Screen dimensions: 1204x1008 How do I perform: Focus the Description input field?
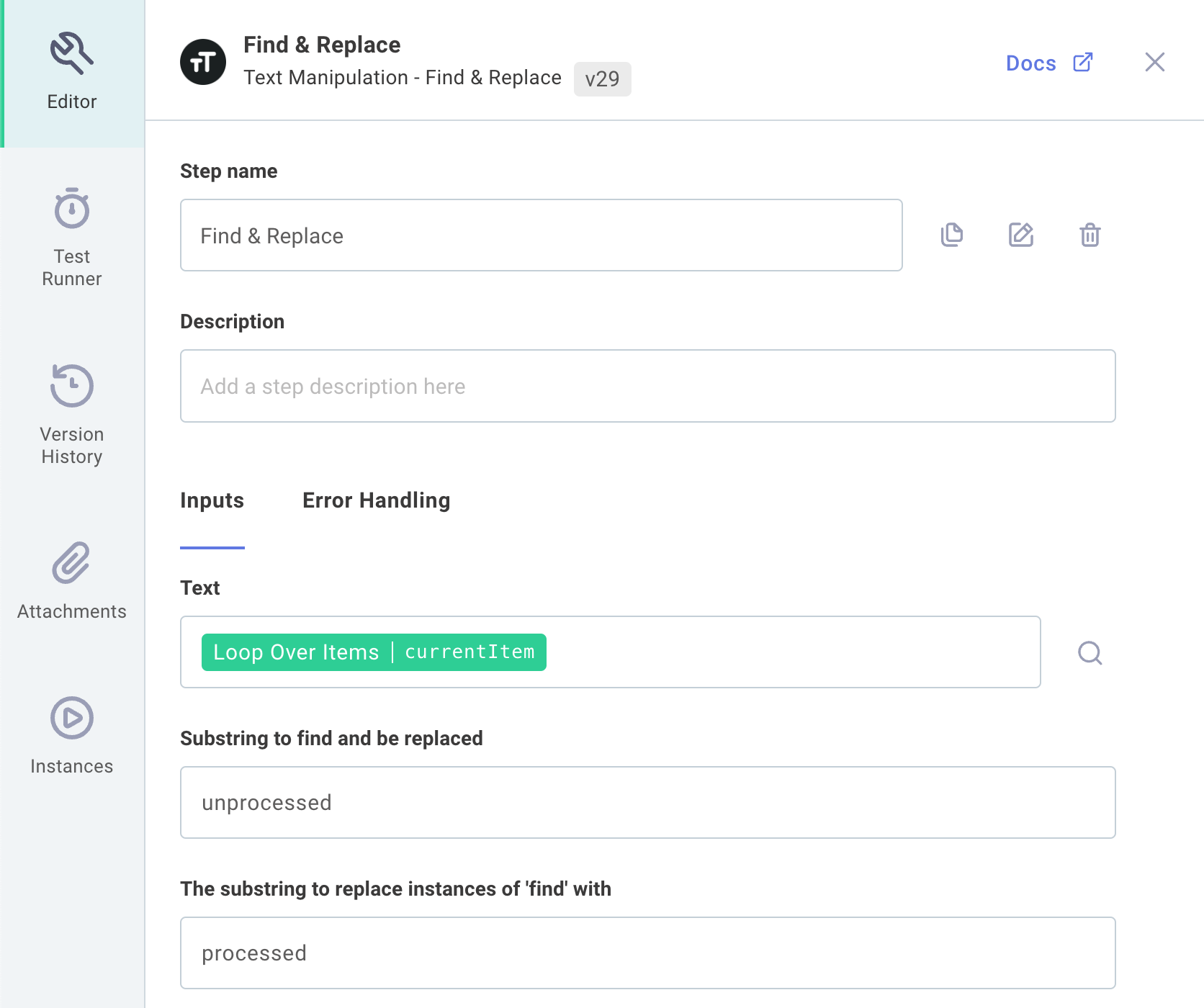[x=647, y=387]
